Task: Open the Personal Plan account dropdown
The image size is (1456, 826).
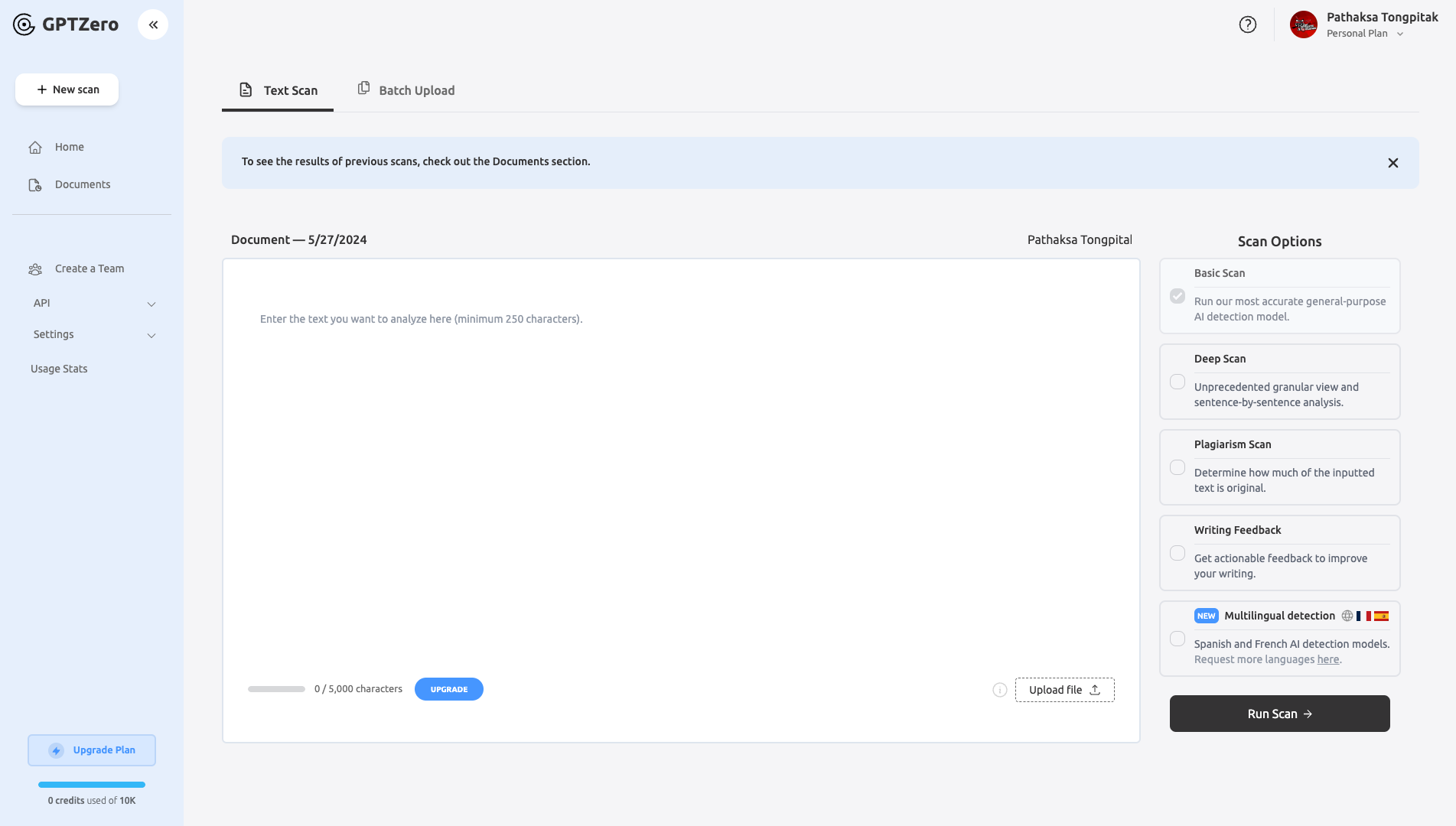Action: point(1399,34)
